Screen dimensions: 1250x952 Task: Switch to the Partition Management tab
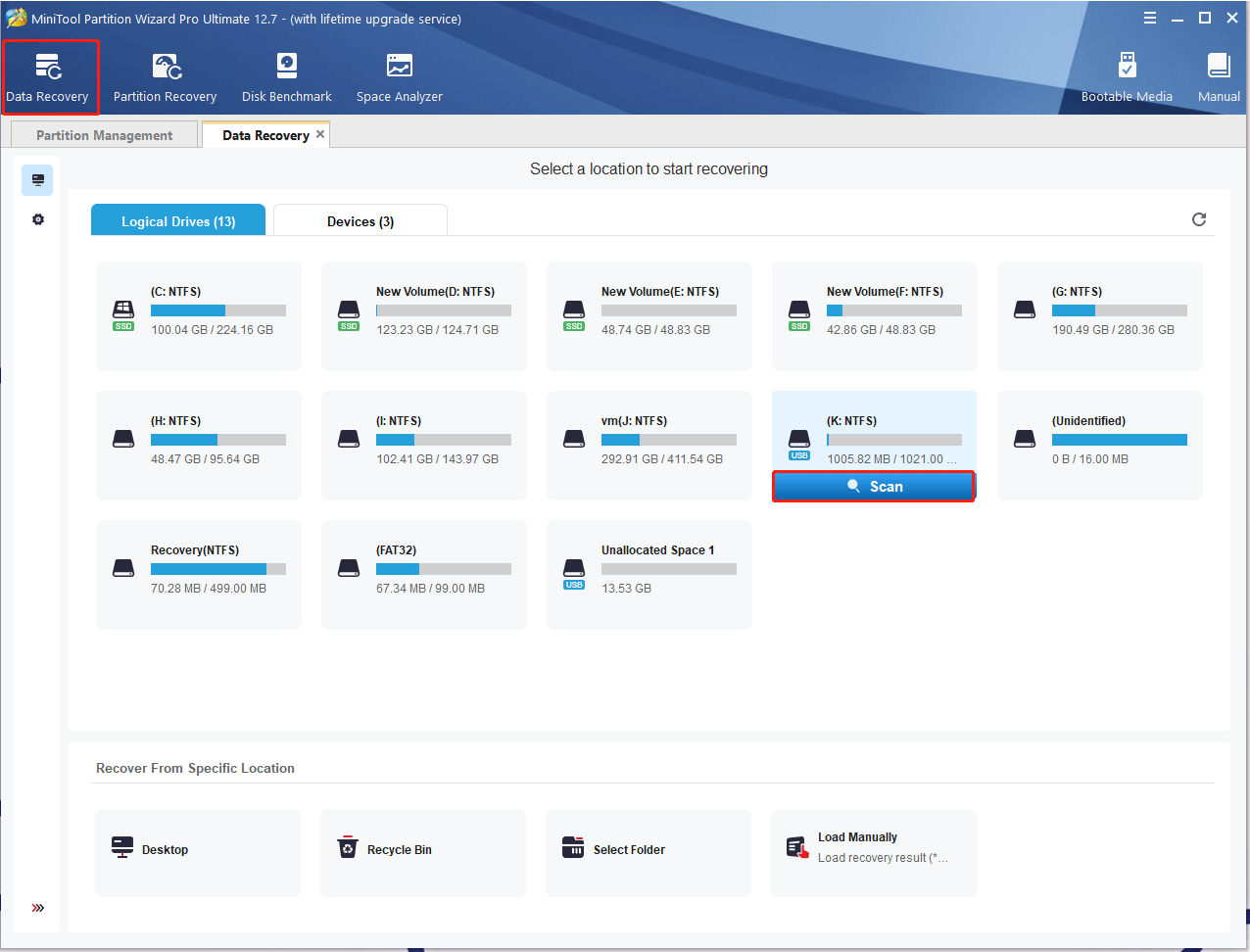(104, 135)
